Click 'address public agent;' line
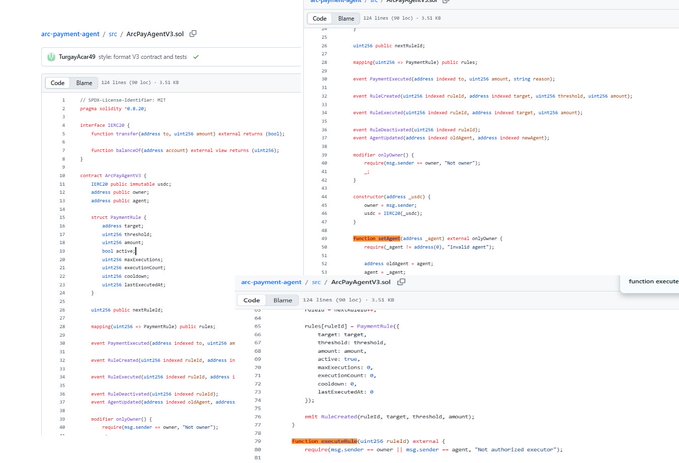 (x=120, y=201)
